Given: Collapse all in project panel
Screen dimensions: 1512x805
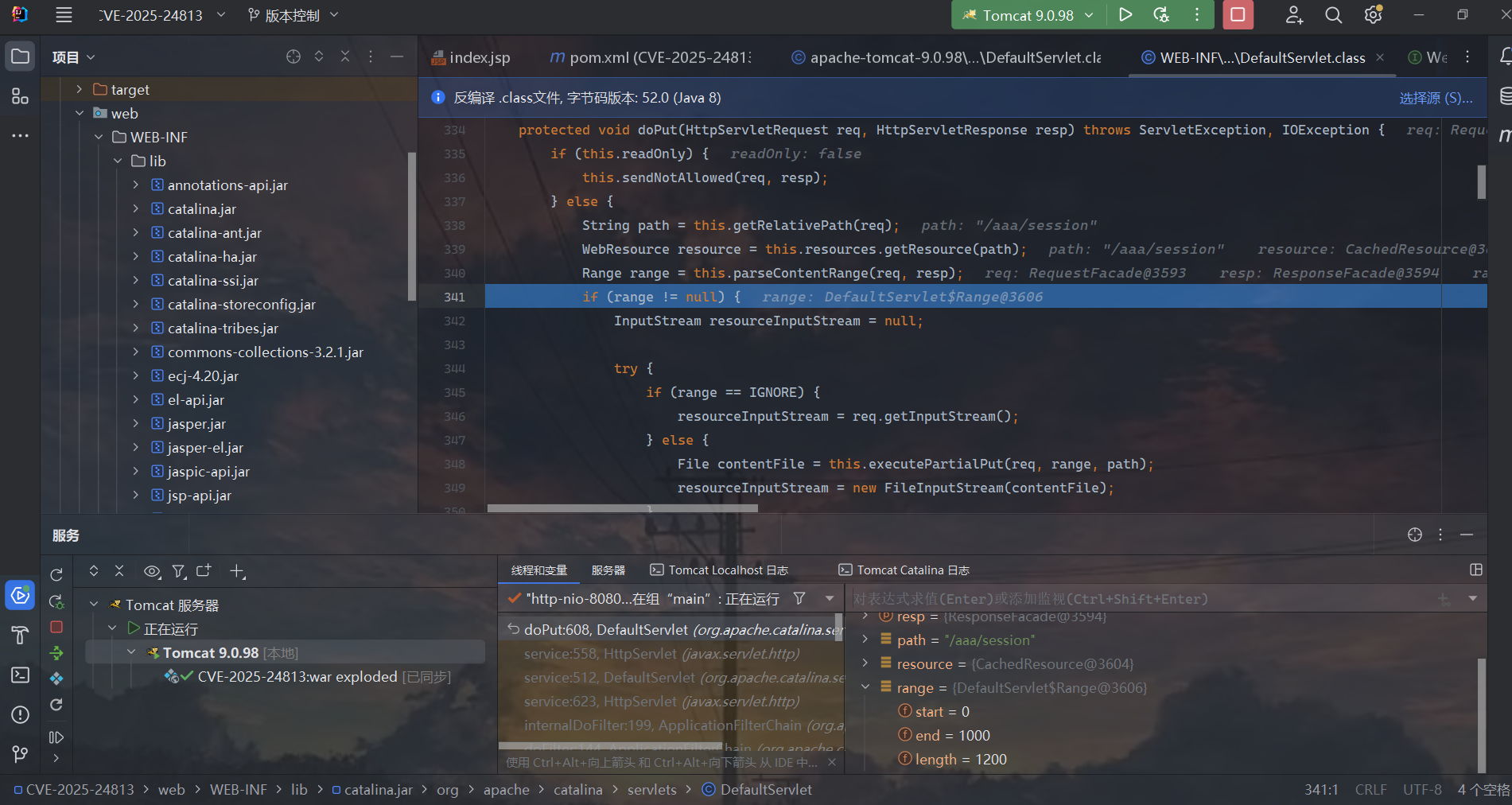Looking at the screenshot, I should pos(345,56).
